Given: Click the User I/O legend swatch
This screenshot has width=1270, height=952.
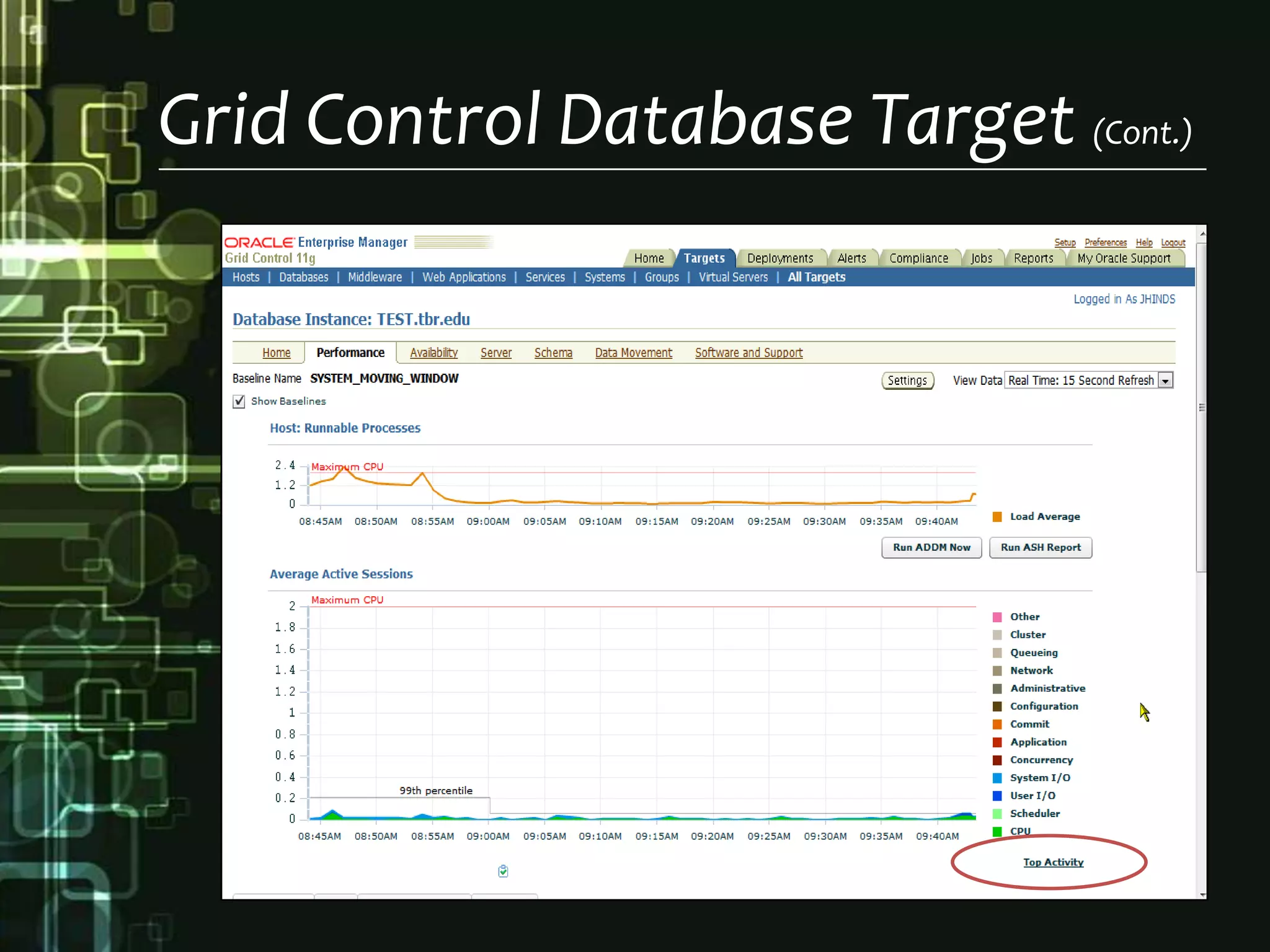Looking at the screenshot, I should click(997, 796).
